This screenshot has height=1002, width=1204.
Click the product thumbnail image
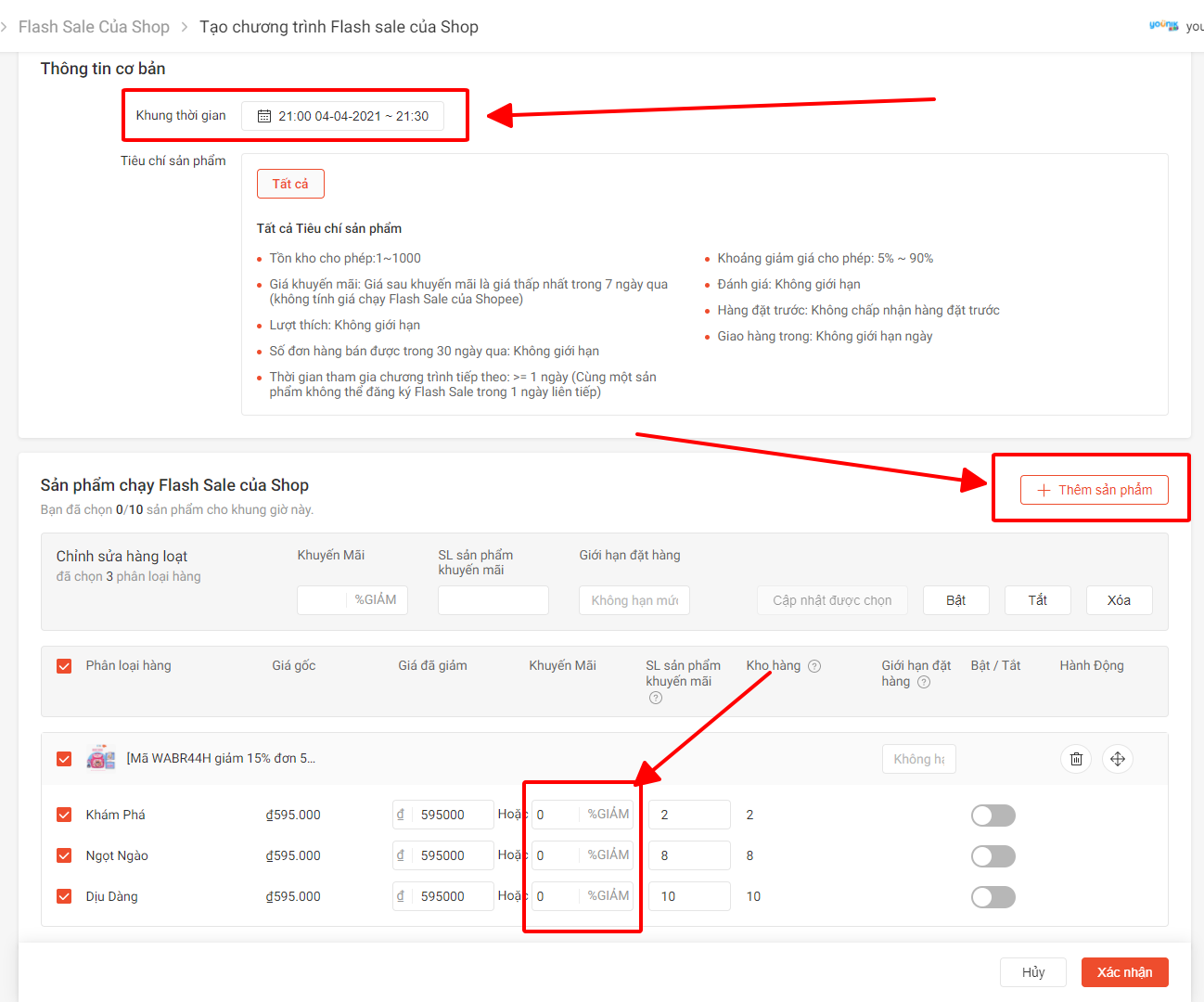click(x=101, y=758)
